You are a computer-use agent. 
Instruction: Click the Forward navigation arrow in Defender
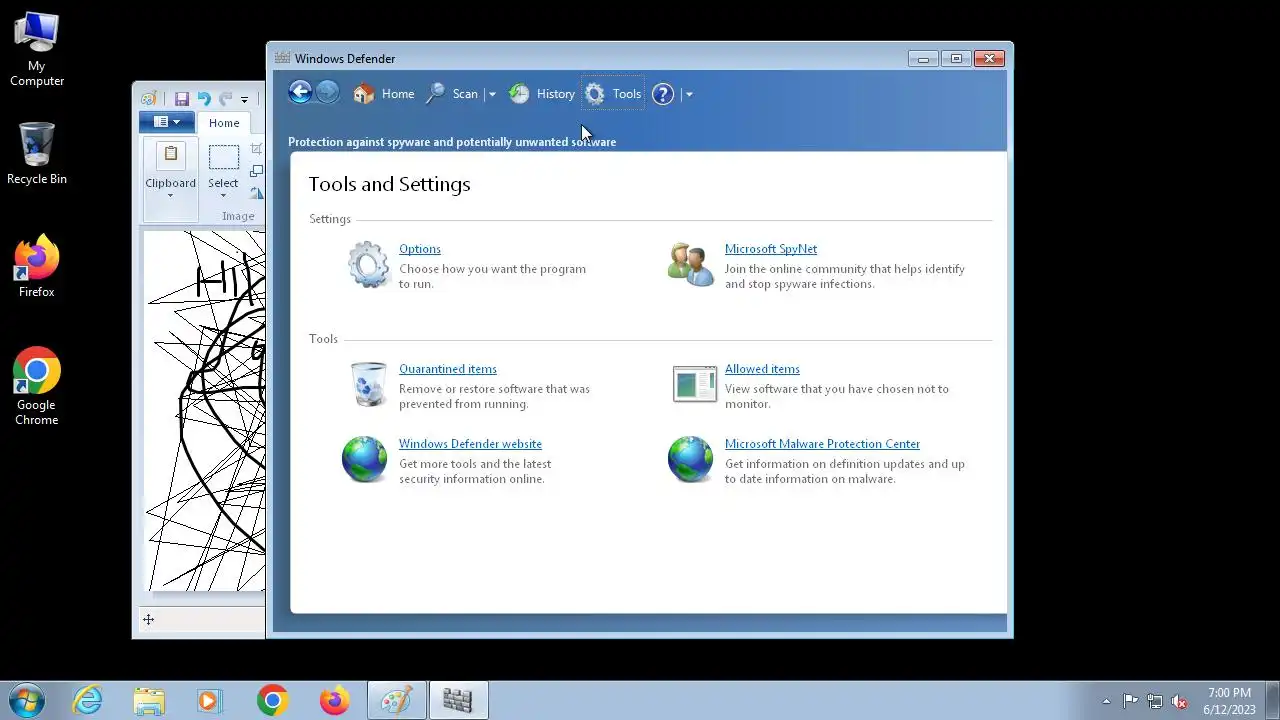[327, 93]
